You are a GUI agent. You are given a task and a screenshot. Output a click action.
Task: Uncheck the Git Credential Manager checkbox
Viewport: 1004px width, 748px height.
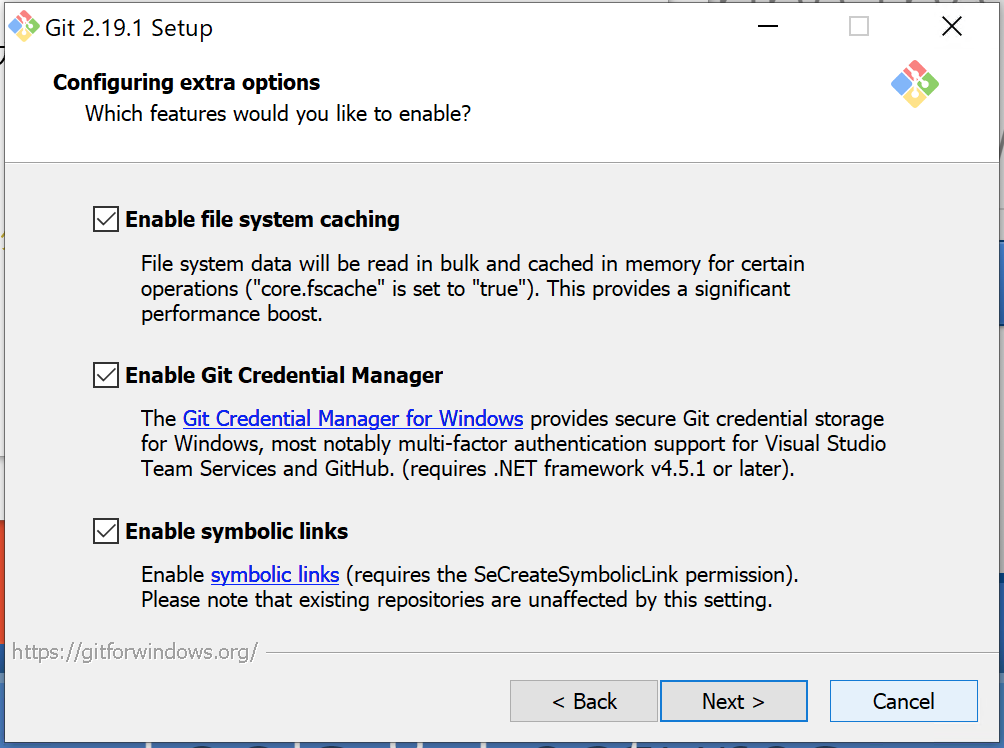point(105,376)
